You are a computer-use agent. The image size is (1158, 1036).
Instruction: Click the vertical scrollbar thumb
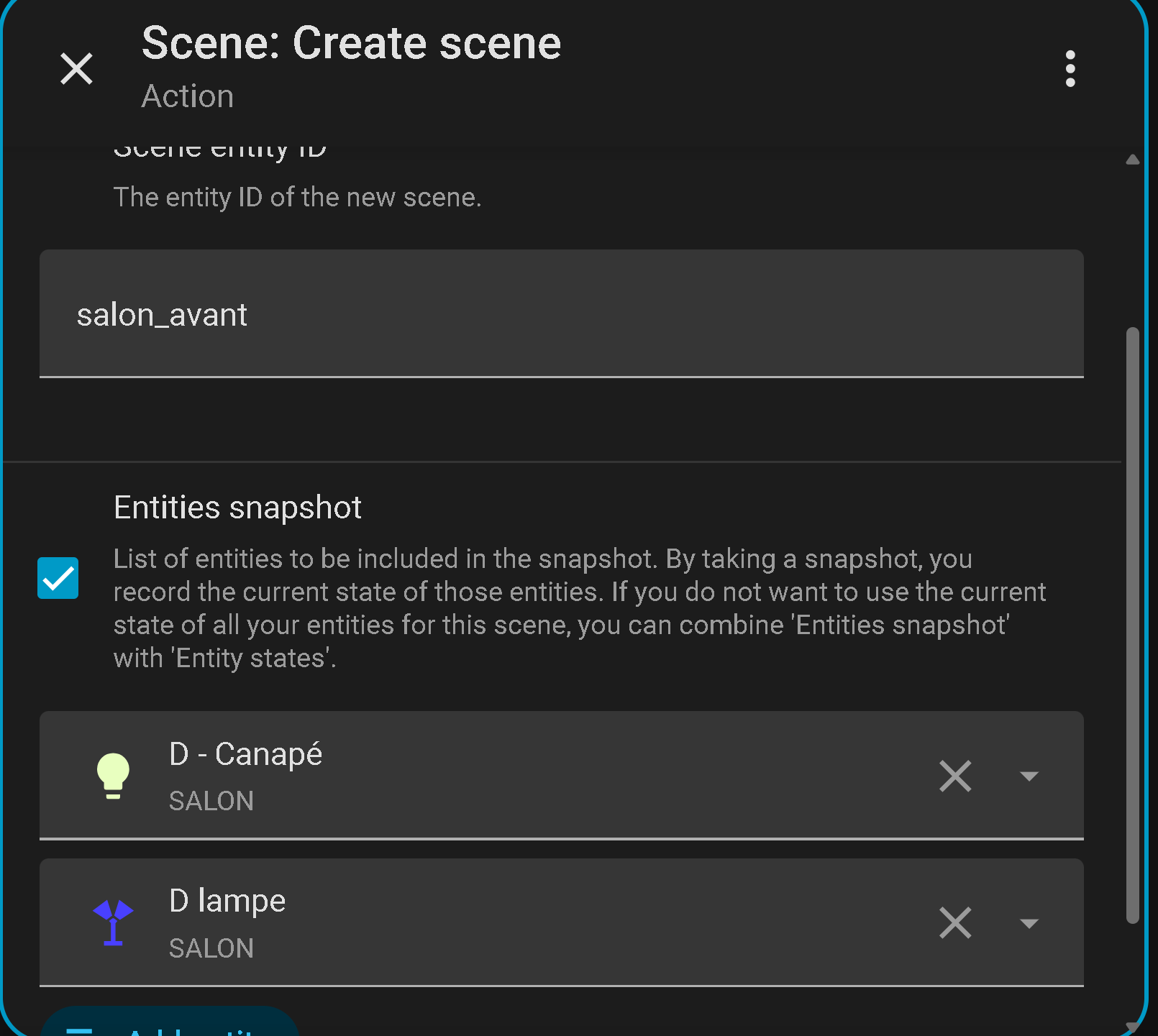[x=1132, y=624]
